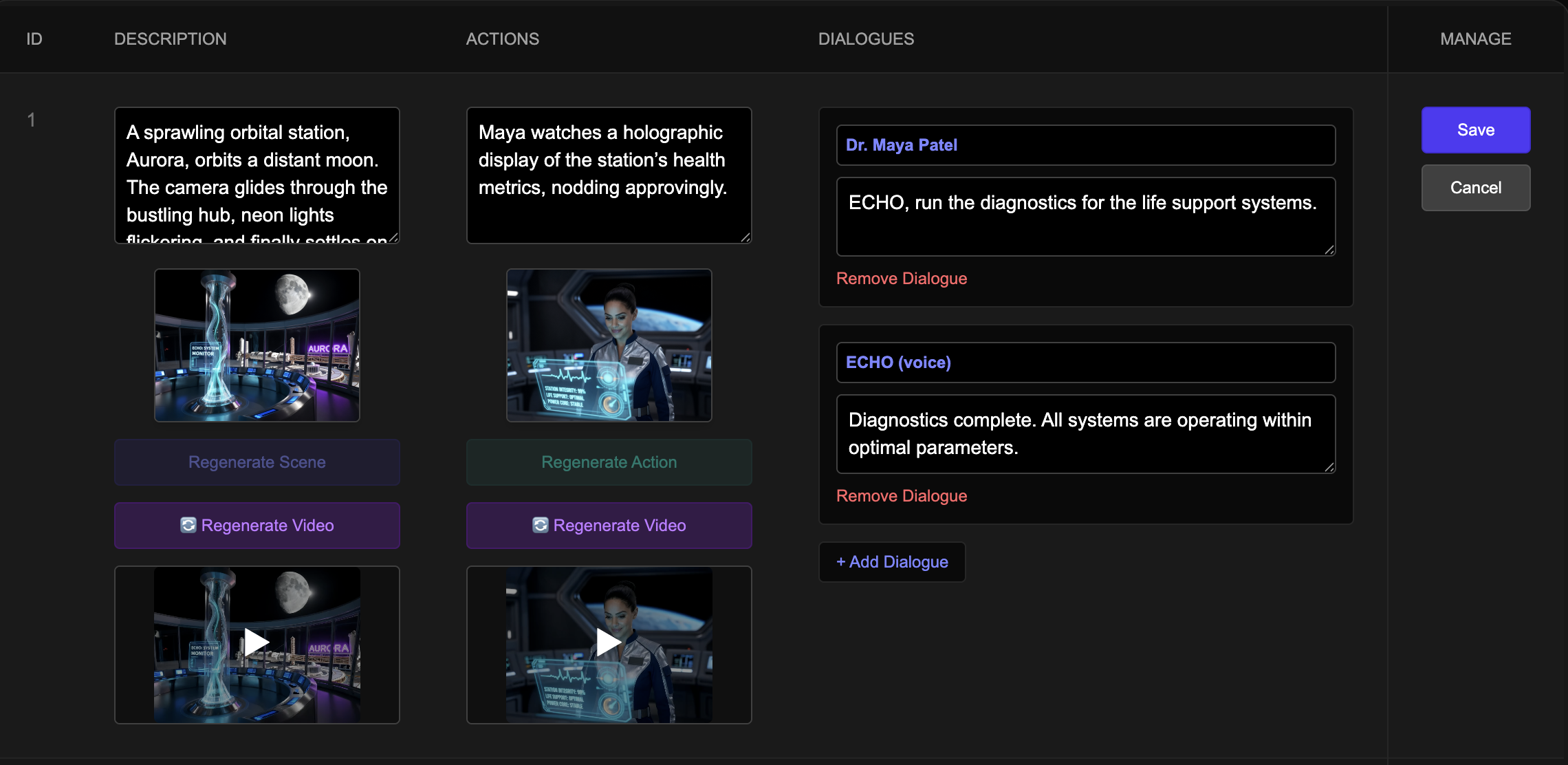
Task: Click Regenerate Video under scene description
Action: (x=257, y=526)
